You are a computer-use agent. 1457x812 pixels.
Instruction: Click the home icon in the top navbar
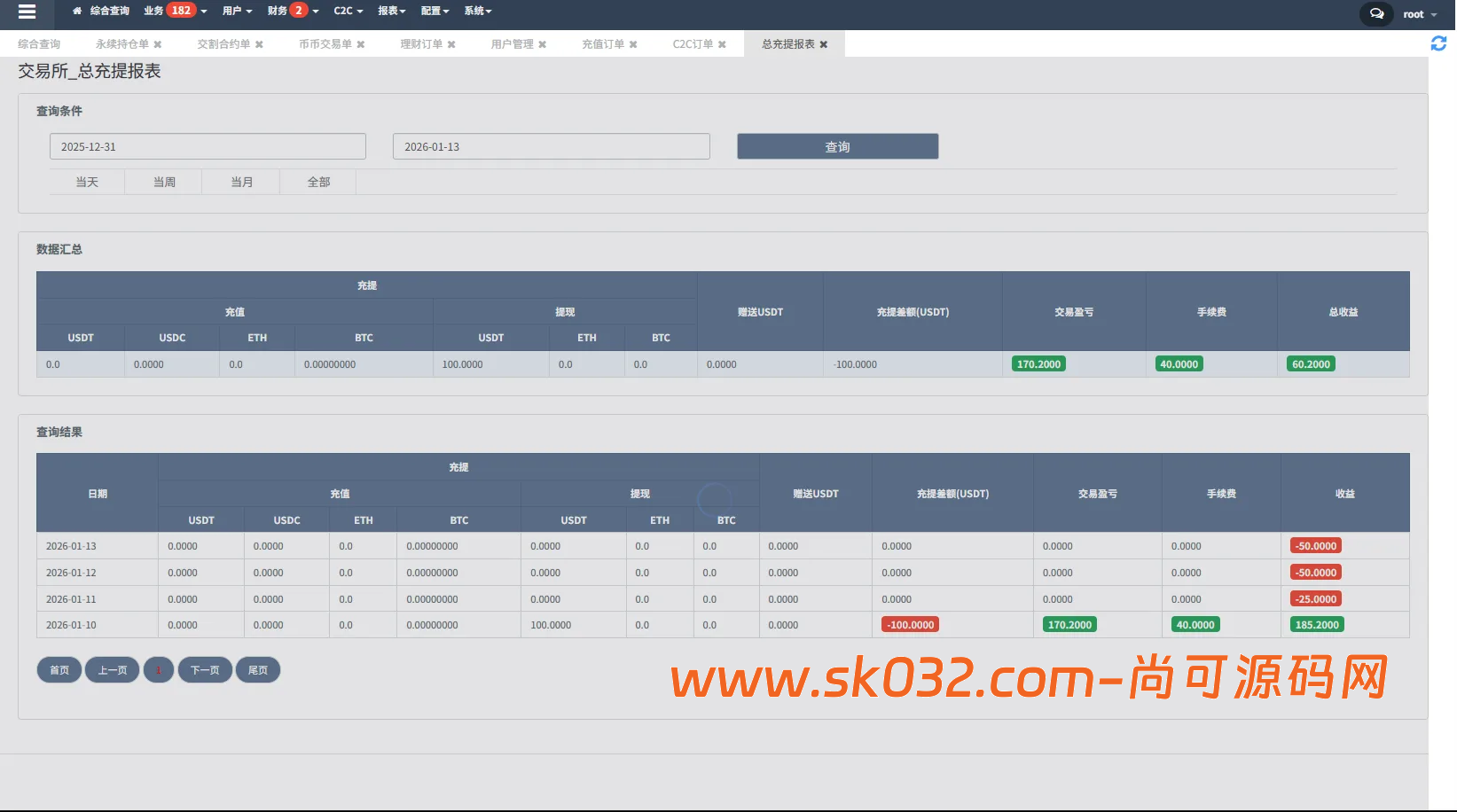point(76,11)
